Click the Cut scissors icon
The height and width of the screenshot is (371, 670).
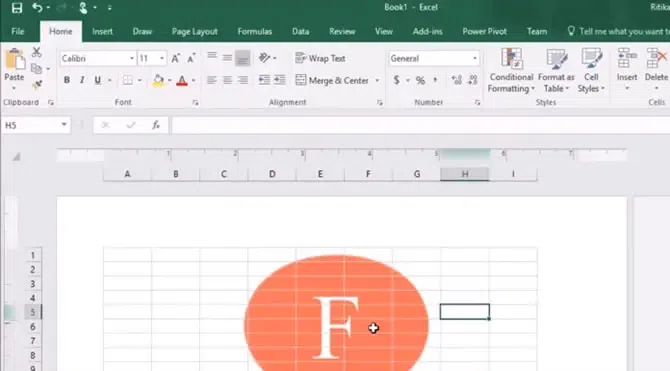pos(36,52)
